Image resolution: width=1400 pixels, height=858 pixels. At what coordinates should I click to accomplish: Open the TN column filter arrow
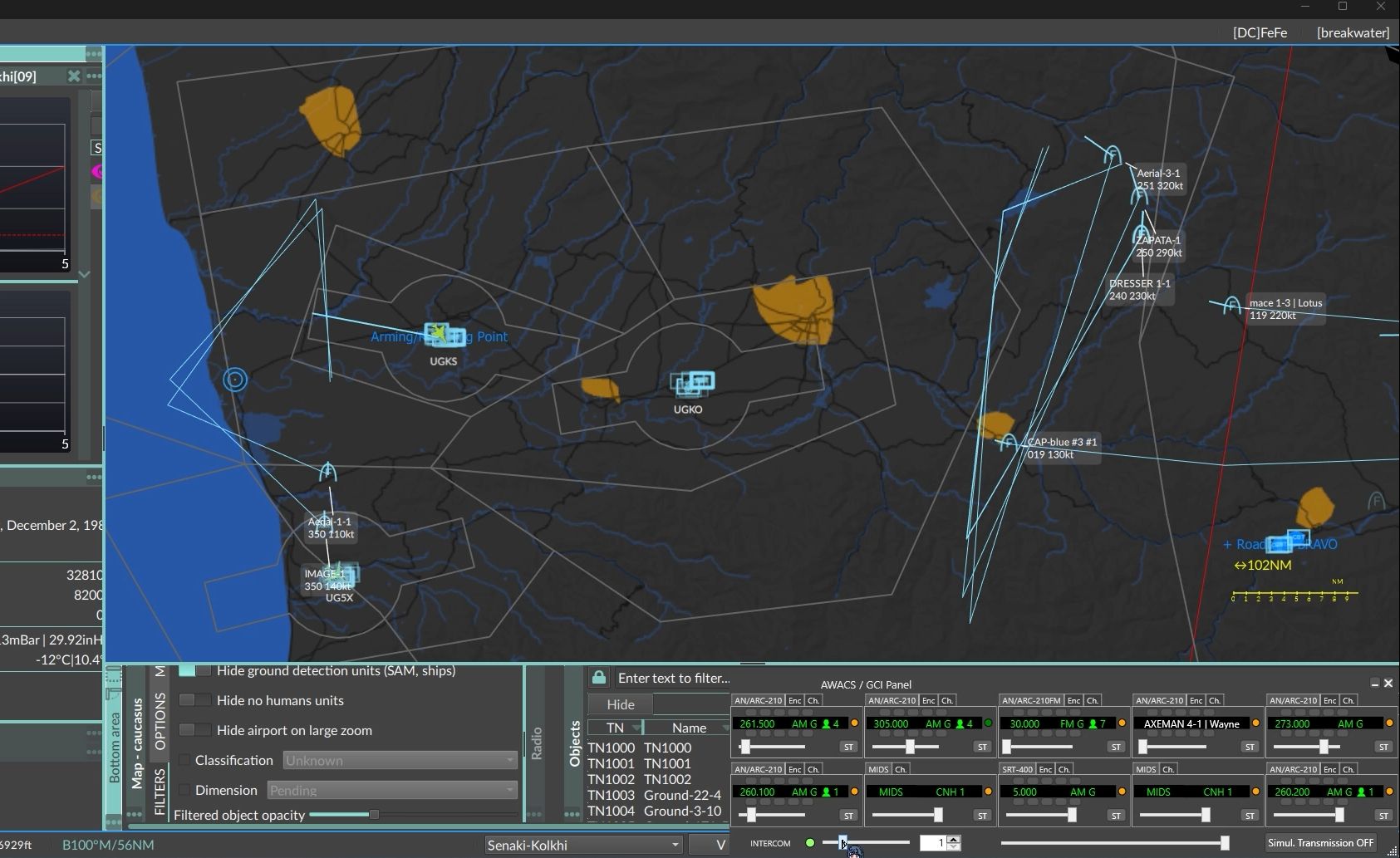[636, 728]
